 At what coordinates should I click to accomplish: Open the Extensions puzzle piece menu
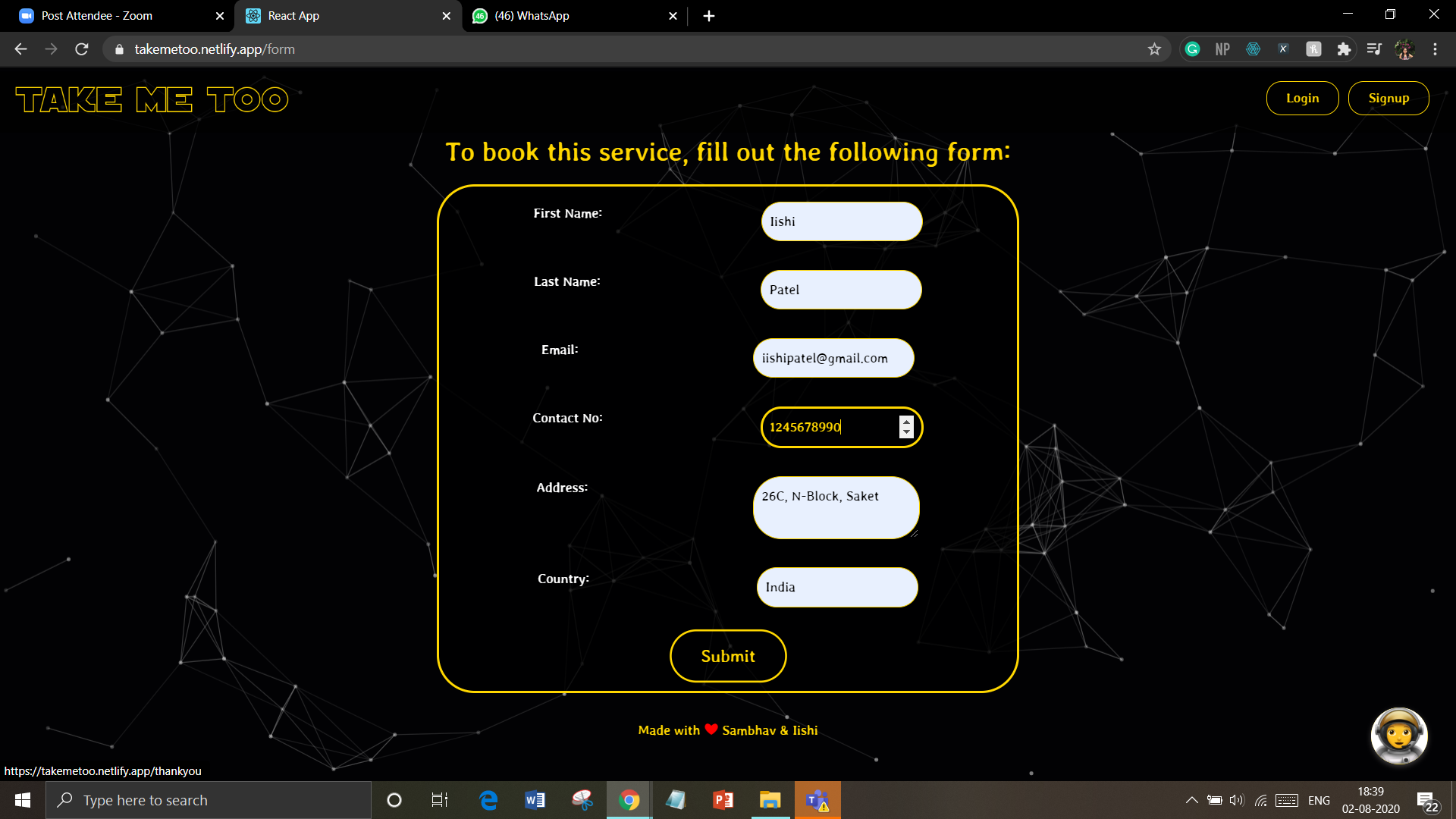tap(1344, 49)
